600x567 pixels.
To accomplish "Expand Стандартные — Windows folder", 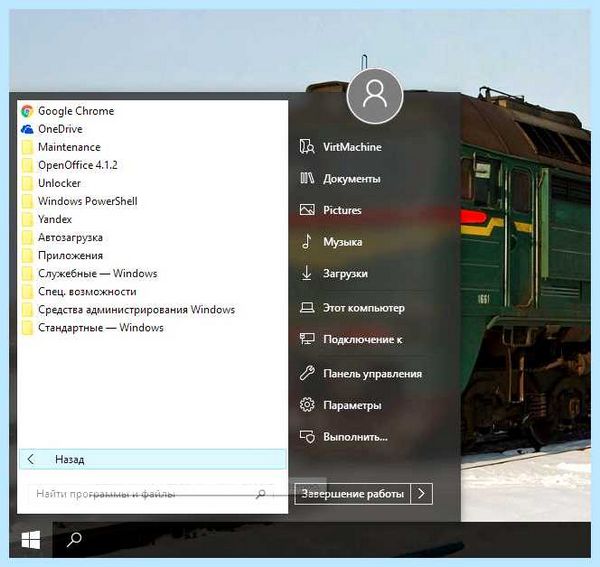I will [x=152, y=328].
